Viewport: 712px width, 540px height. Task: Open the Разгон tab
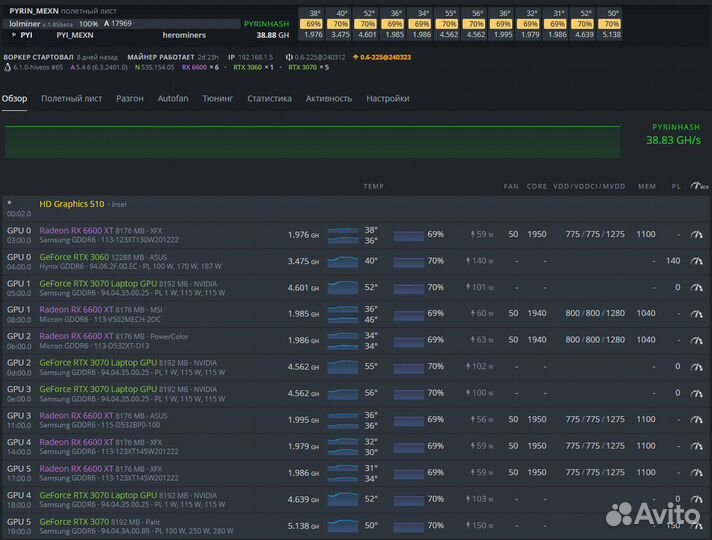point(129,99)
